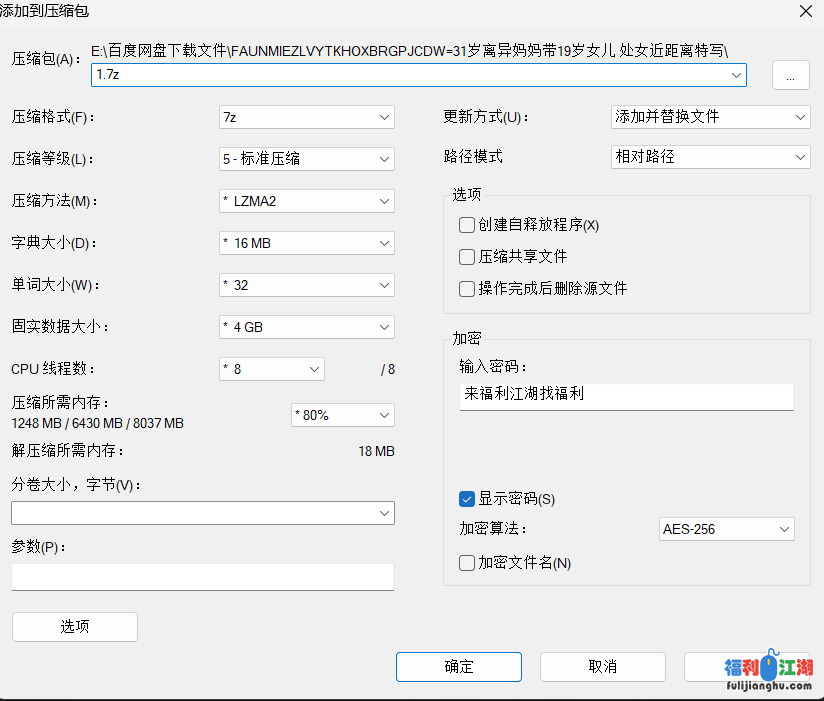The height and width of the screenshot is (701, 824).
Task: Toggle the 压缩共享文件 checkbox
Action: coord(467,257)
